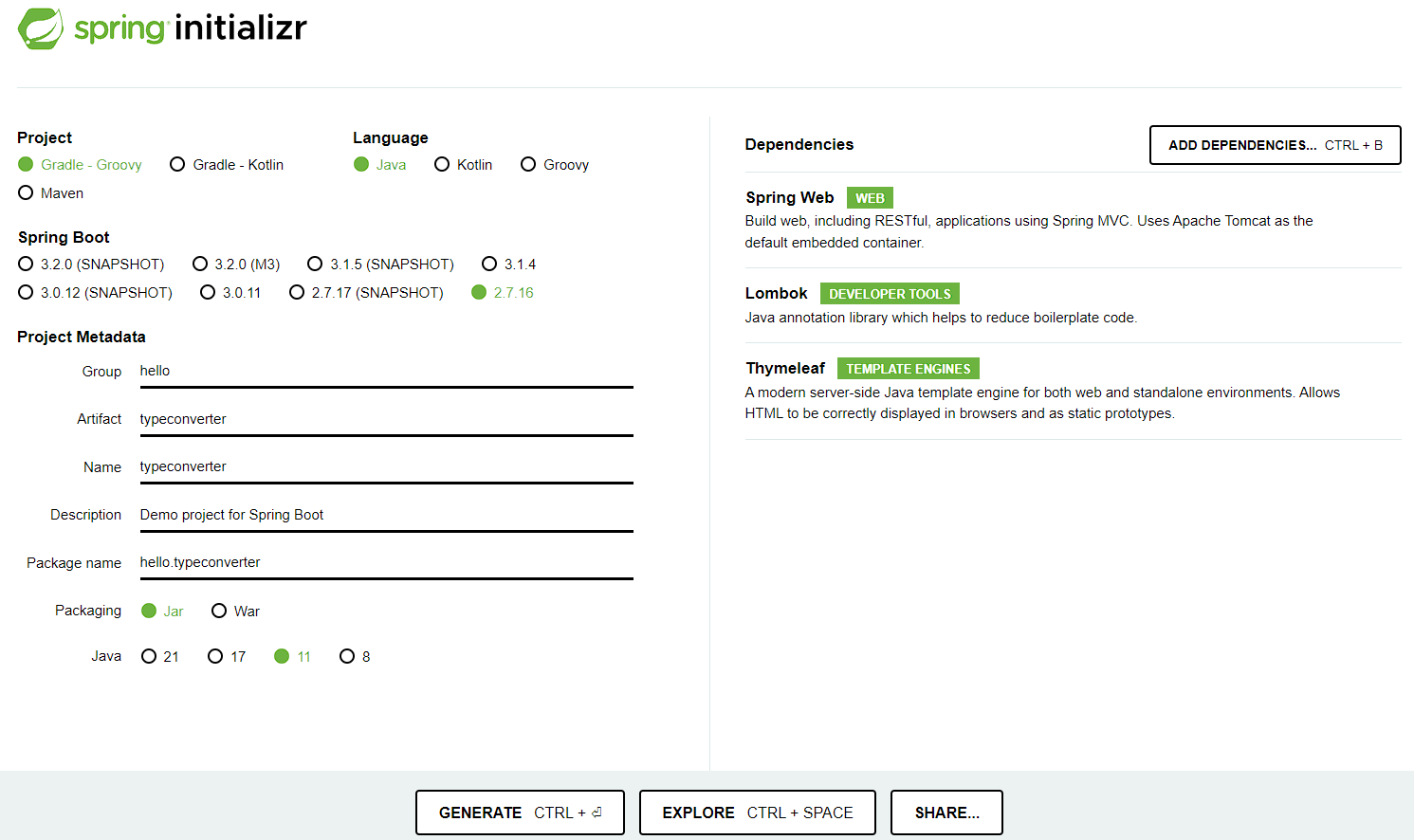Open the Share dialog
The width and height of the screenshot is (1414, 840).
[946, 813]
